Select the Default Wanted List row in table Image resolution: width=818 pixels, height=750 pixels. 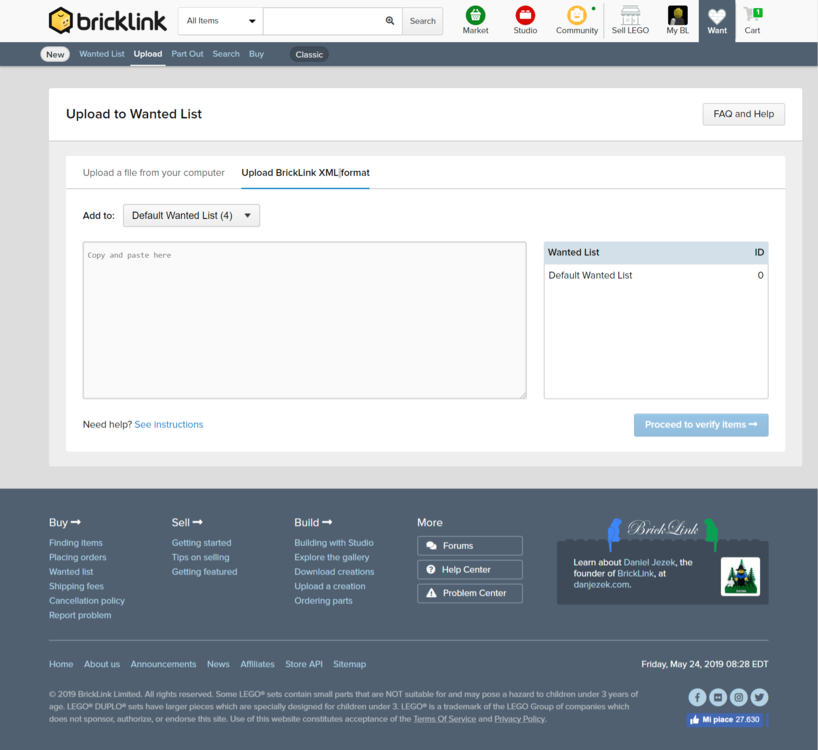tap(656, 275)
